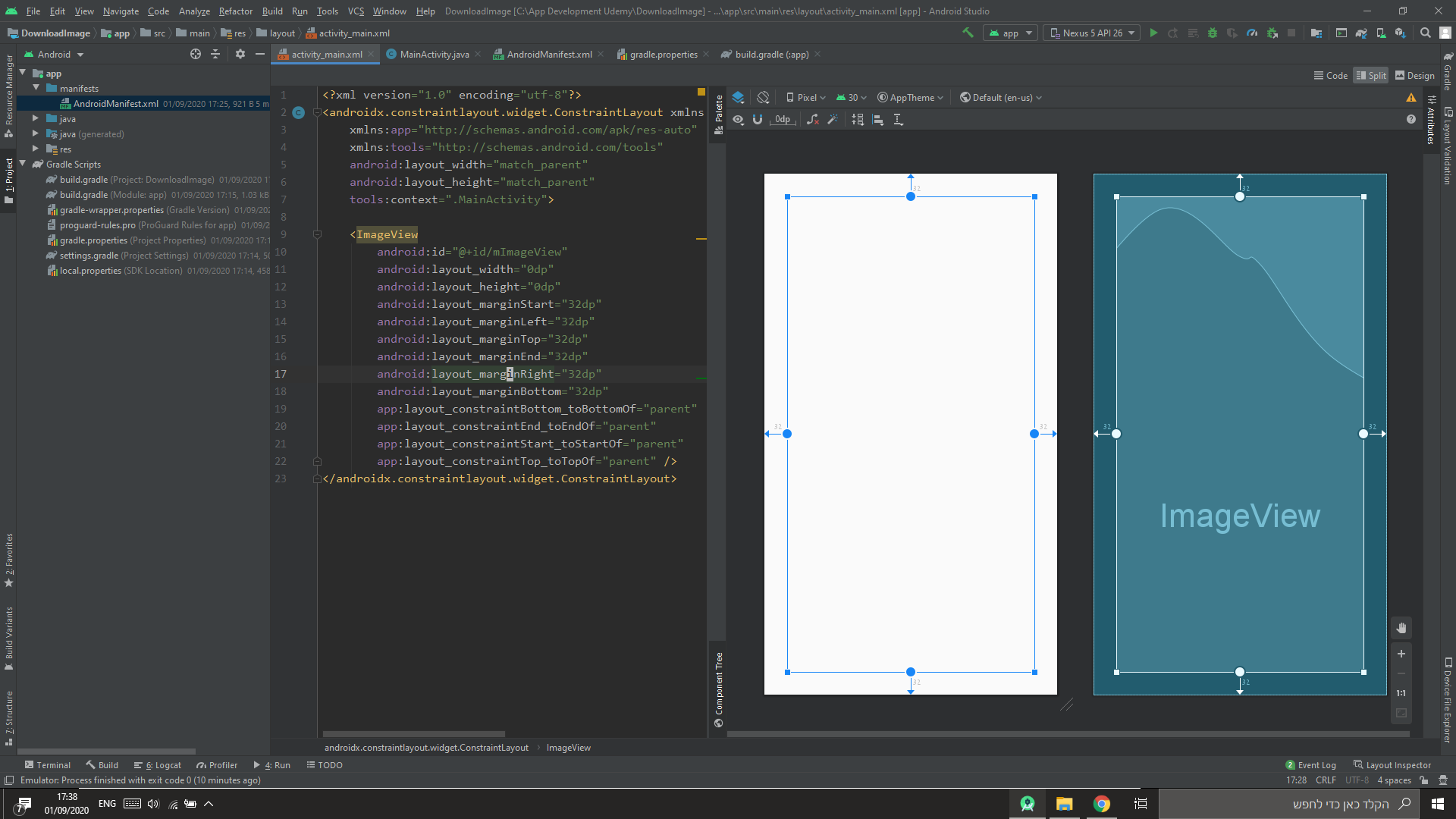Click Attach Debugger to Android Process icon
1456x819 pixels.
point(1272,33)
